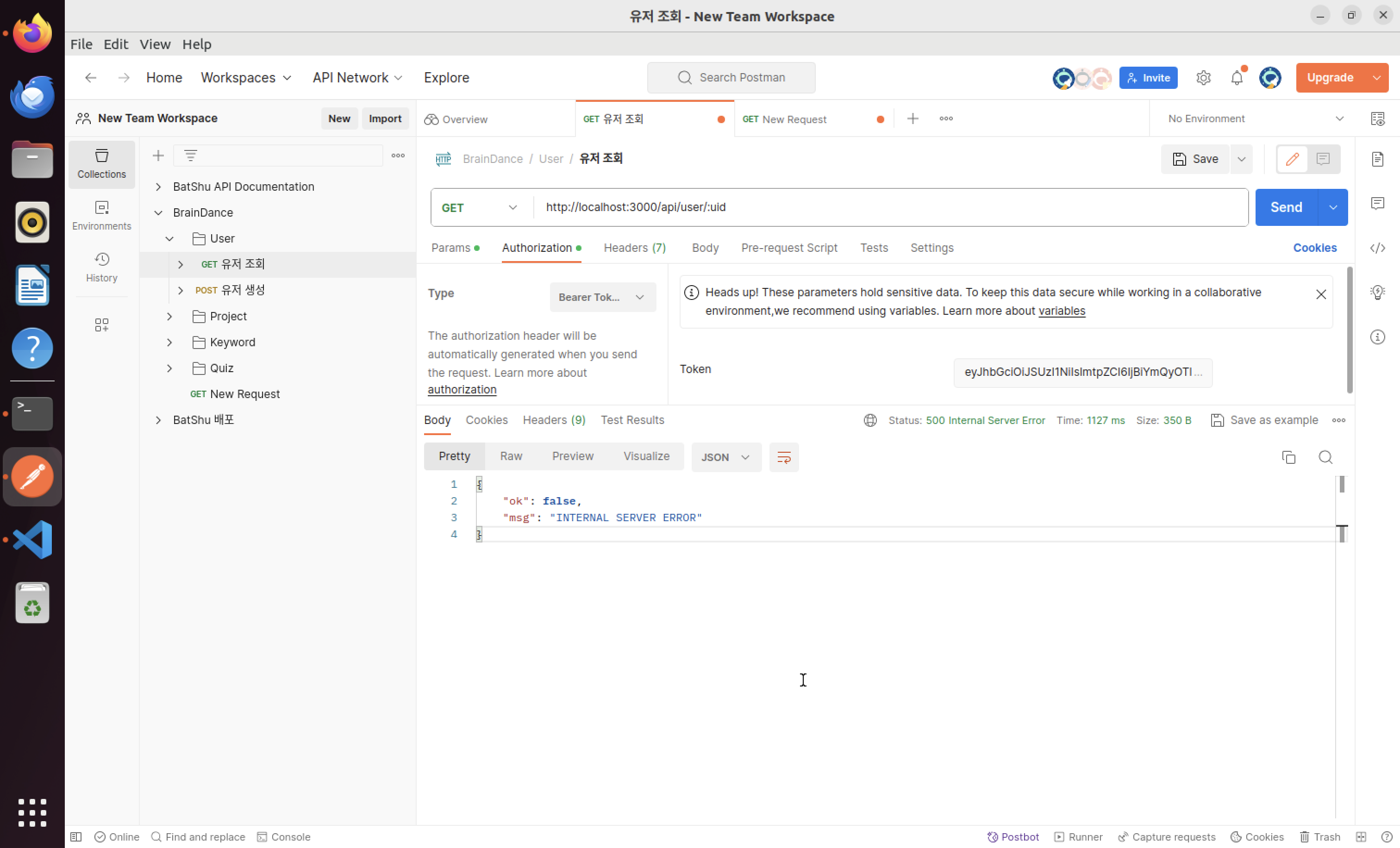Expand the Keyword folder
Viewport: 1400px width, 848px height.
pyautogui.click(x=169, y=342)
